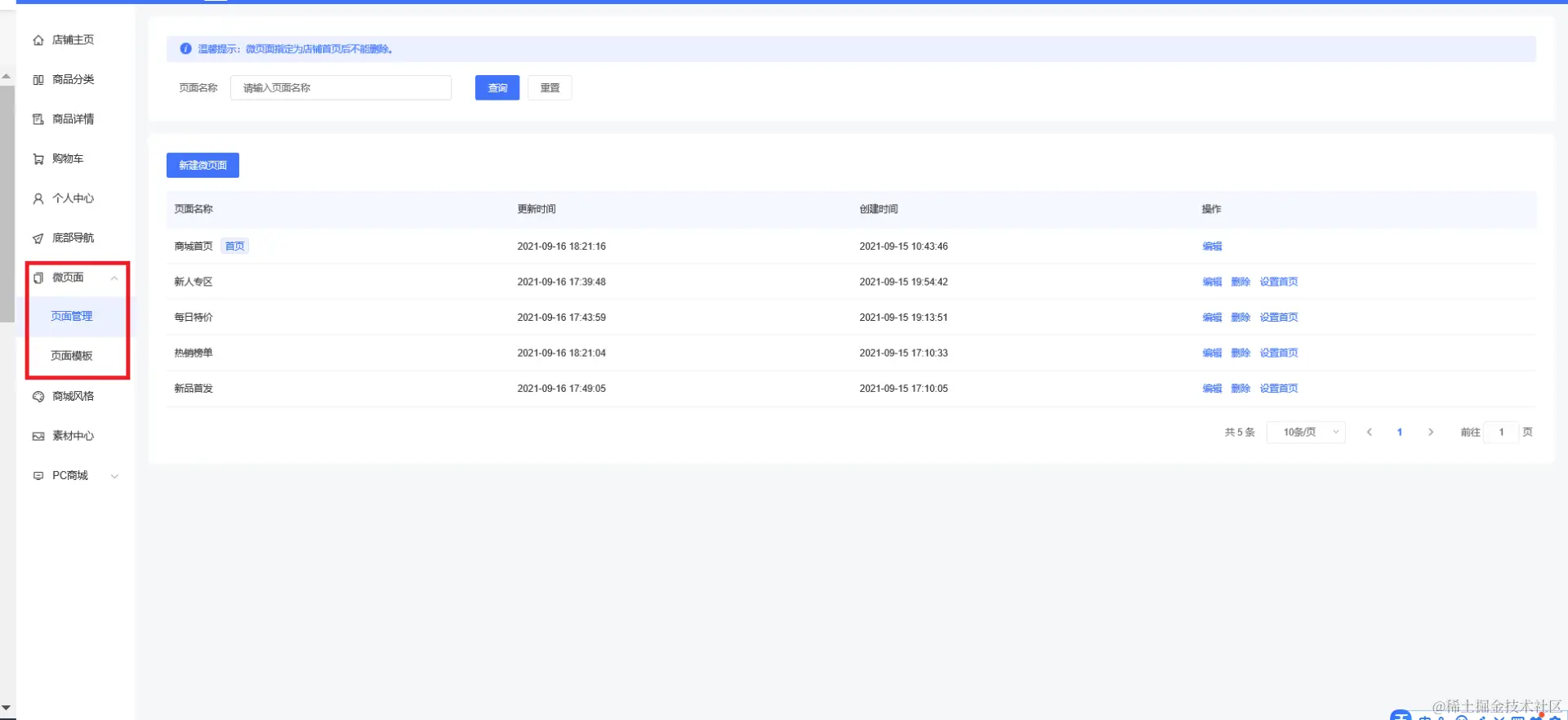1568x720 pixels.
Task: Click the 共 5 条 total count
Action: [1240, 433]
